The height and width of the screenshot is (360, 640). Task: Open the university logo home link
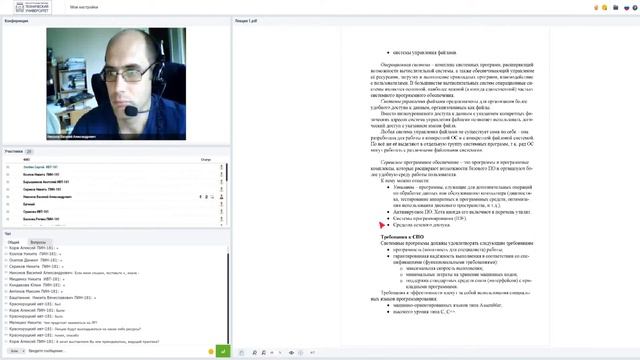33,7
